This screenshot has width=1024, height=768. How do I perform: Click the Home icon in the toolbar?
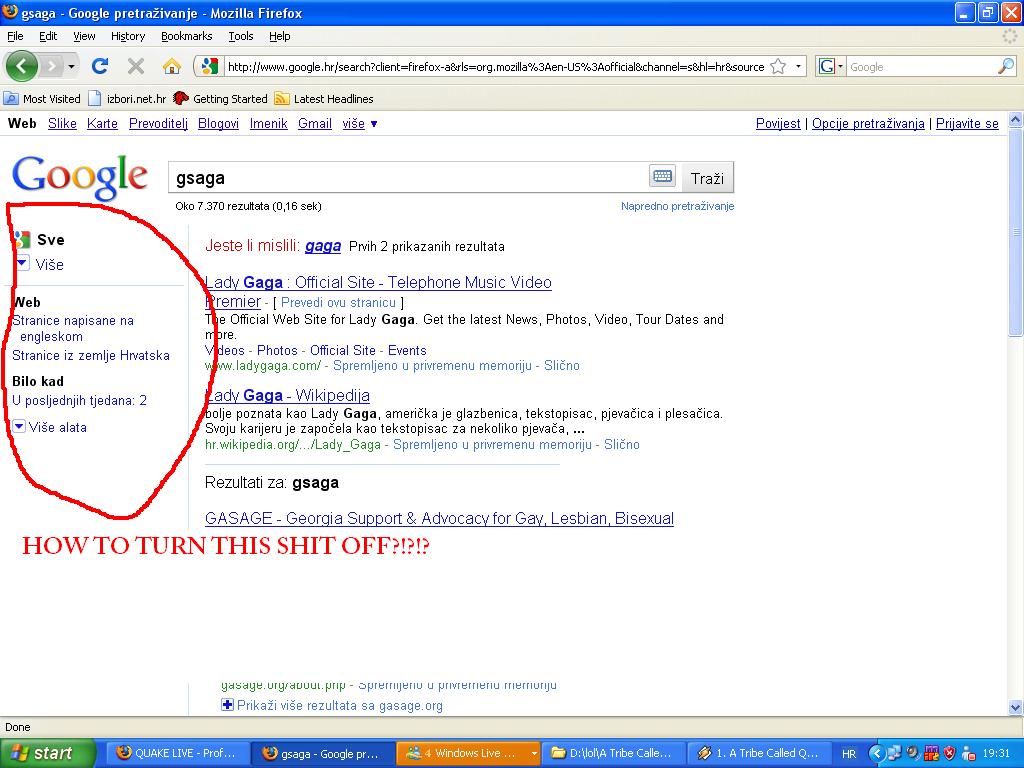pos(172,66)
